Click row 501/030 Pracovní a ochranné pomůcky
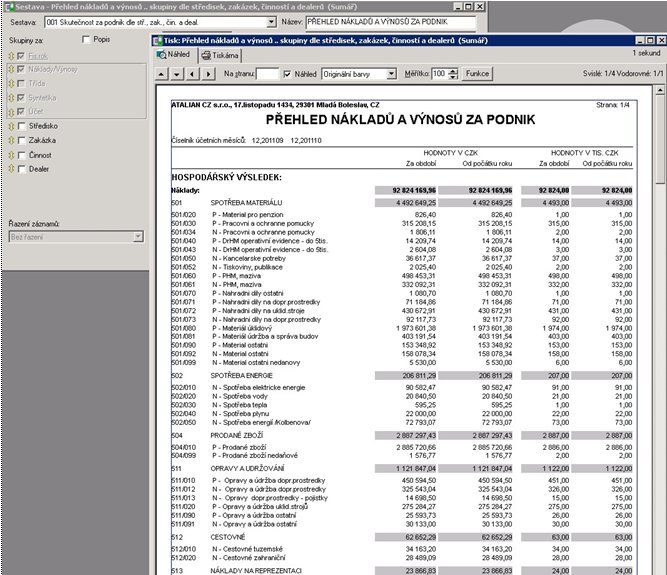The image size is (667, 575). click(x=402, y=224)
